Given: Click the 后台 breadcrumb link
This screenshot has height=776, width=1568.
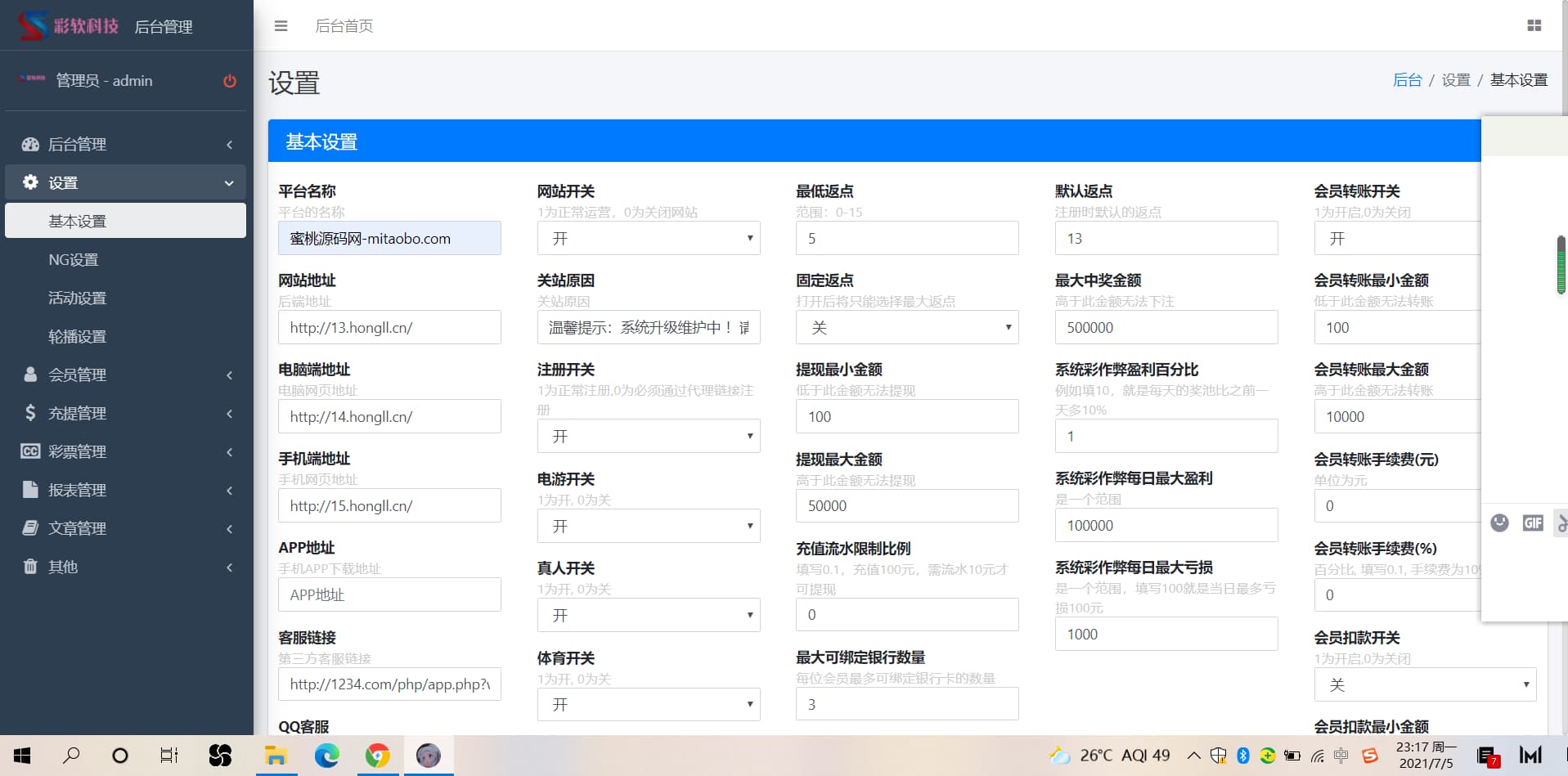Looking at the screenshot, I should [x=1407, y=80].
